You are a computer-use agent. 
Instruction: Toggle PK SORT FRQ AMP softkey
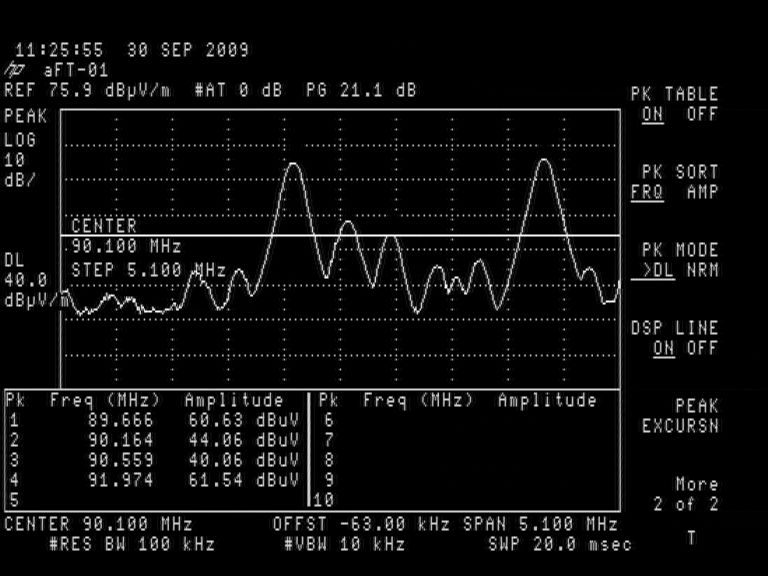click(675, 182)
